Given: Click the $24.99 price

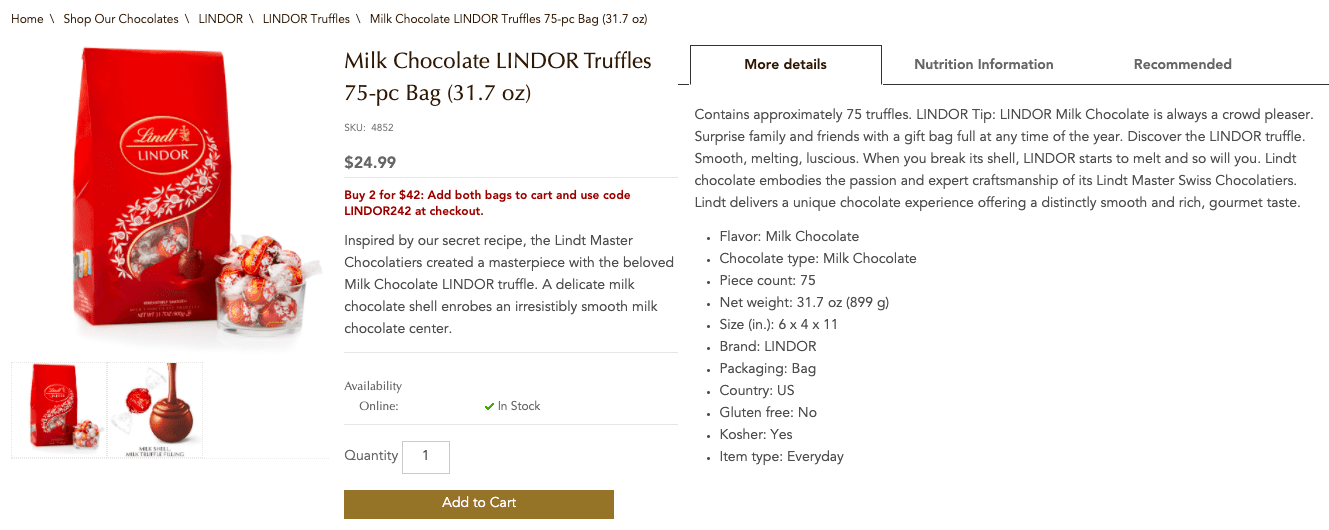Looking at the screenshot, I should point(370,162).
